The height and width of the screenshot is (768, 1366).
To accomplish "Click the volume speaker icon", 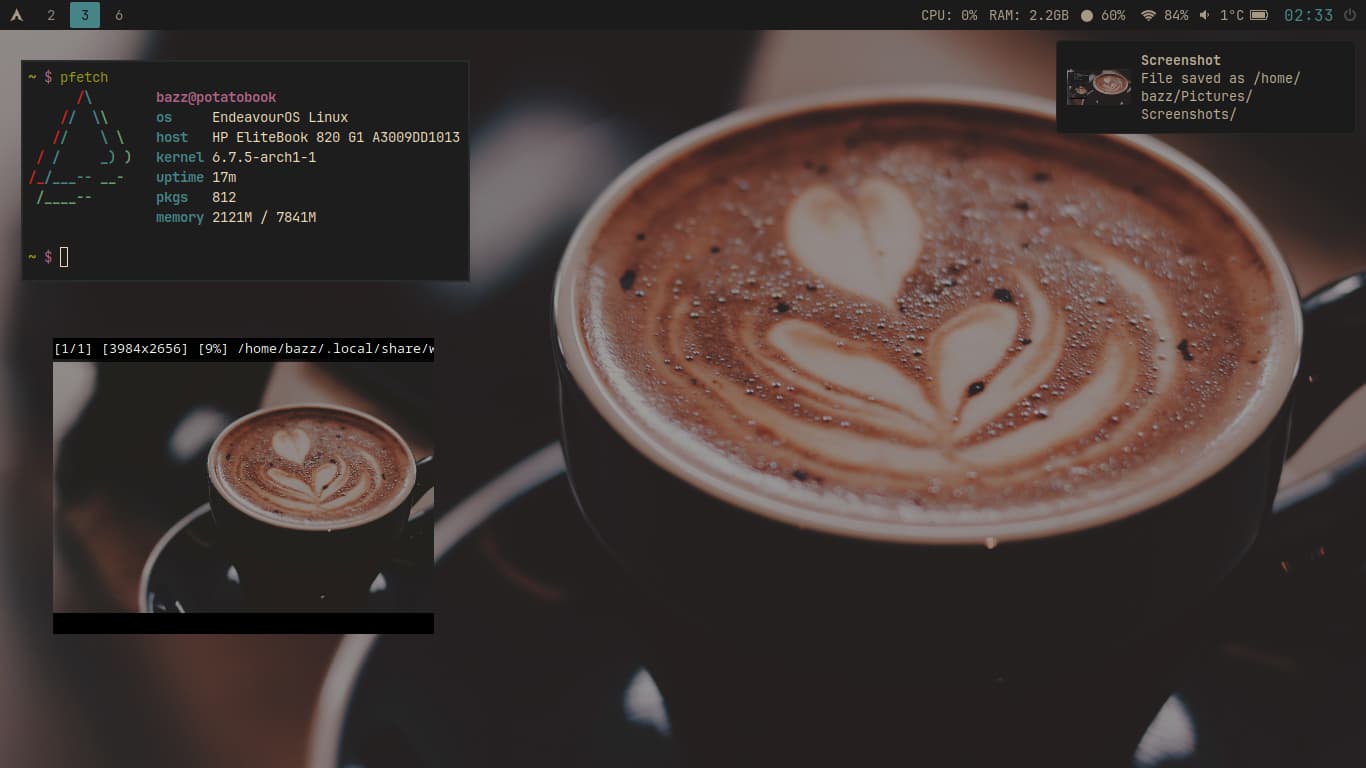I will [1205, 15].
